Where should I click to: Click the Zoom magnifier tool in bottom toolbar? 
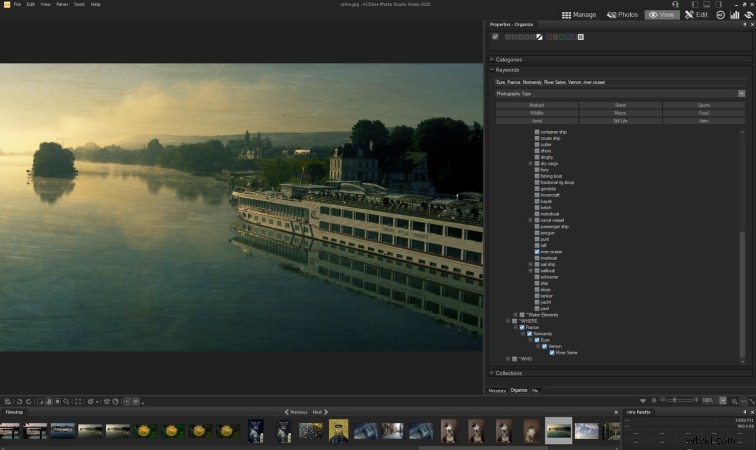(66, 401)
